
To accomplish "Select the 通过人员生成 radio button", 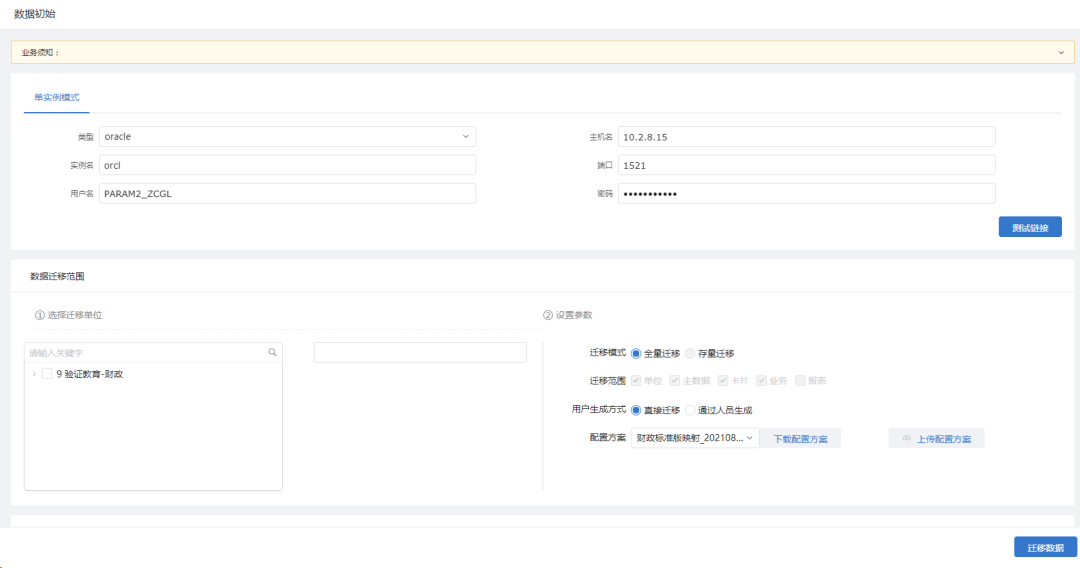I will tap(689, 410).
